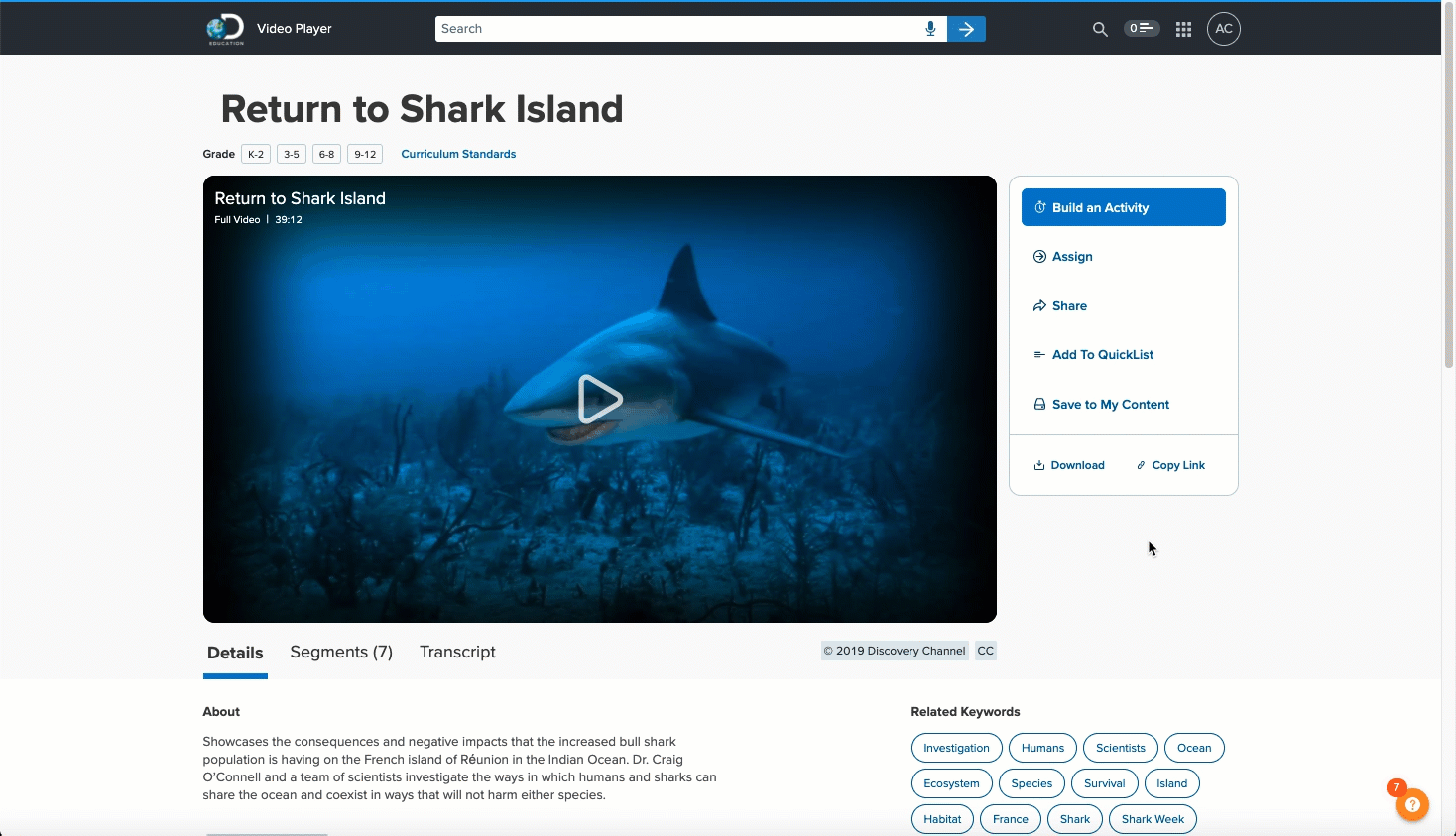Select the Ecosystem keyword tag
Screen dimensions: 1456x836
(x=951, y=783)
